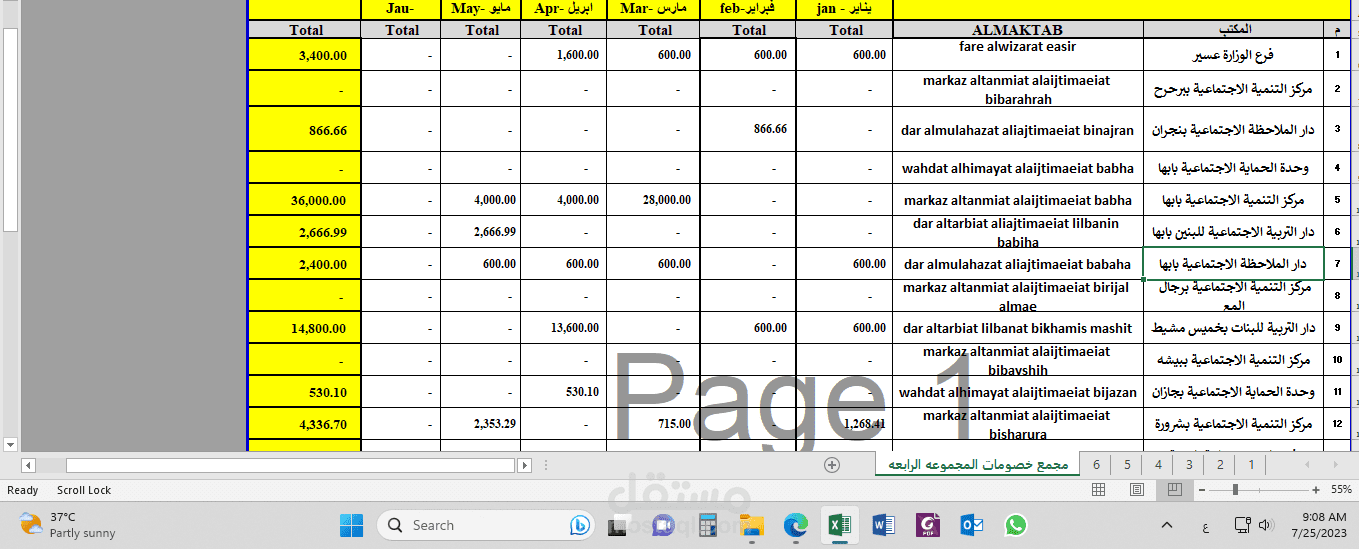Open sheet tab 4
The image size is (1359, 549).
pos(1158,465)
